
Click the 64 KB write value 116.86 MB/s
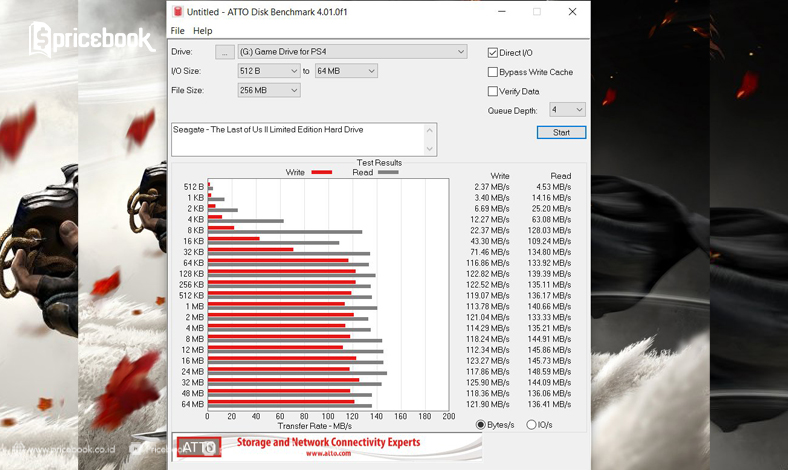(487, 263)
